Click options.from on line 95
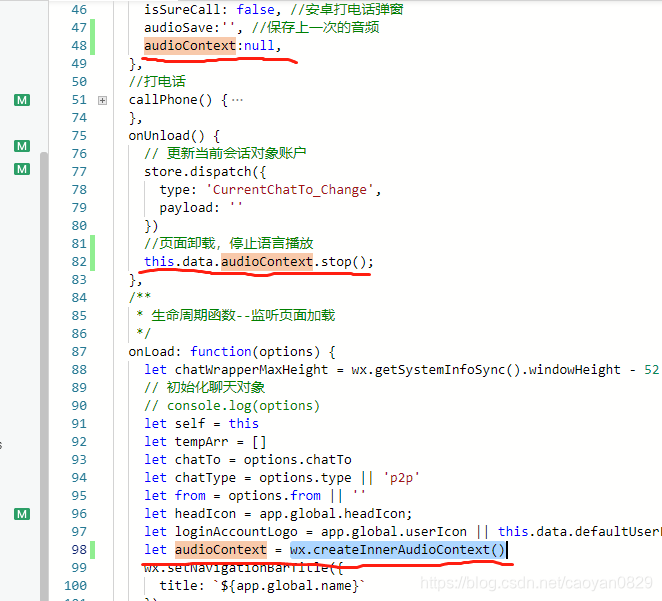662x601 pixels. [x=274, y=495]
